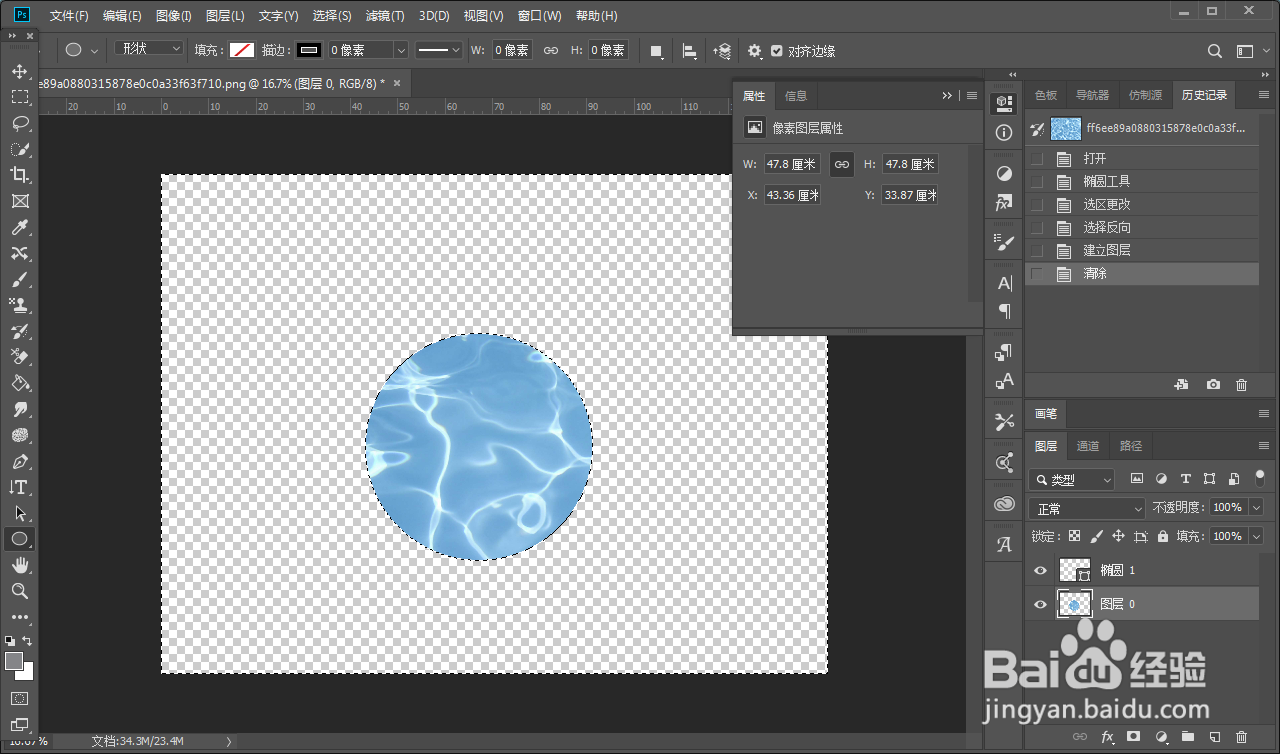Viewport: 1280px width, 754px height.
Task: Select the 椭圆工具 history state
Action: click(x=1141, y=182)
